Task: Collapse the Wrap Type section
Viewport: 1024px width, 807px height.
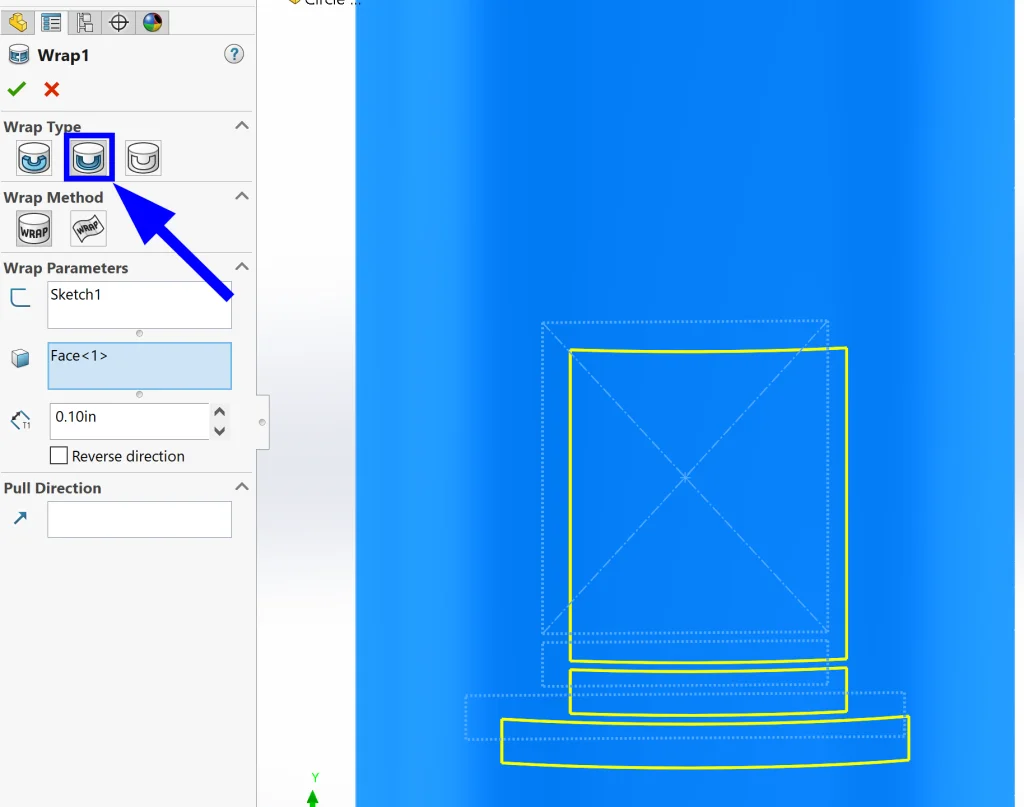Action: click(242, 125)
